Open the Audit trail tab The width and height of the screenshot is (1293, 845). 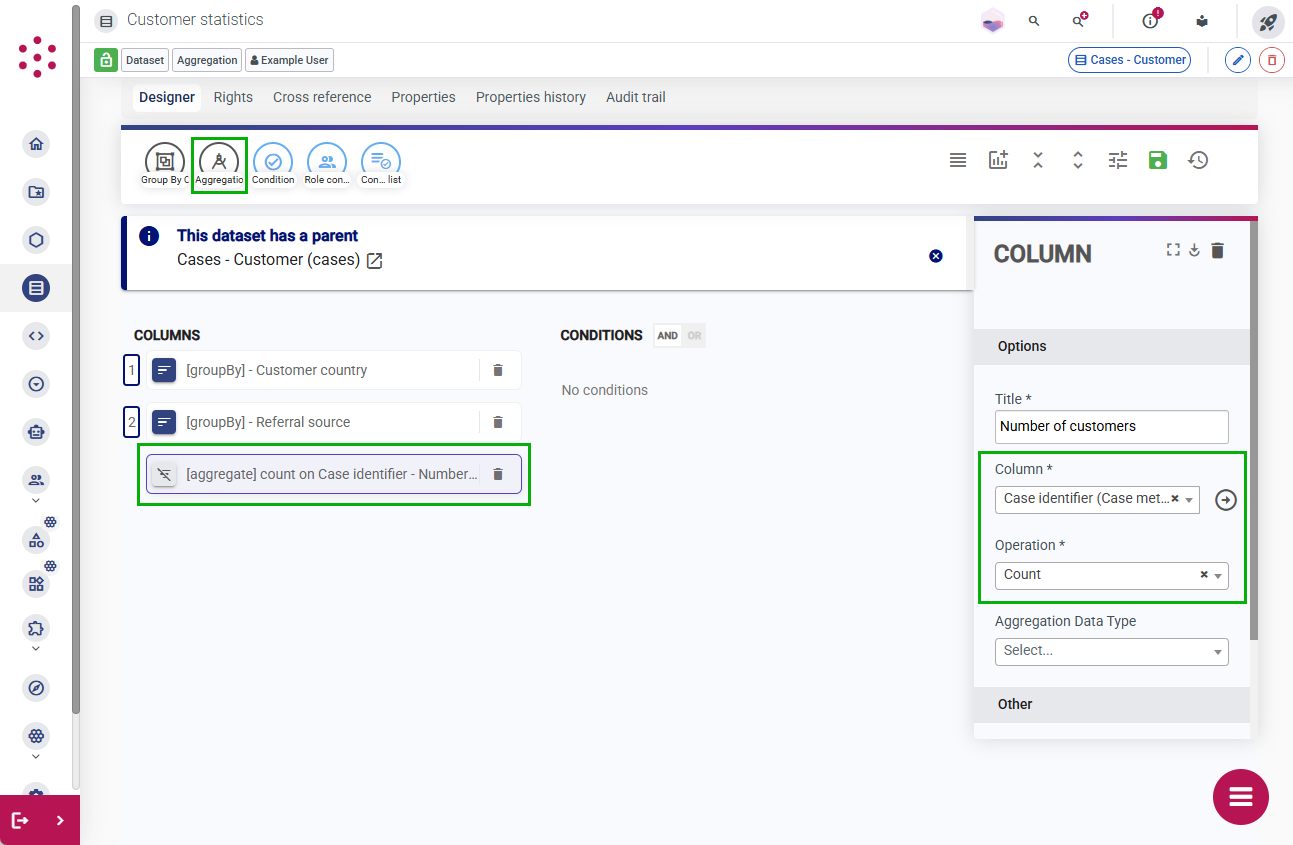pyautogui.click(x=636, y=97)
